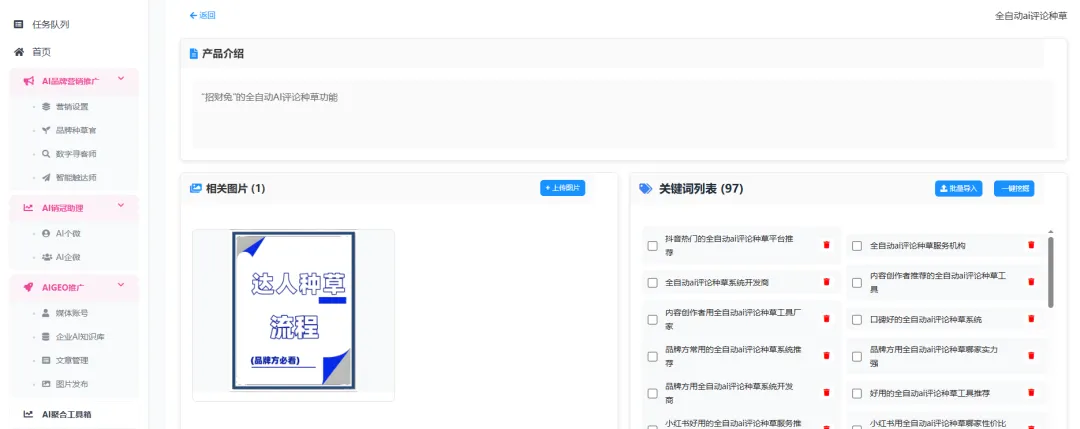Check keyword 内容创作者用全自动ai评论种草工具厂家
The image size is (1080, 429).
pyautogui.click(x=652, y=320)
